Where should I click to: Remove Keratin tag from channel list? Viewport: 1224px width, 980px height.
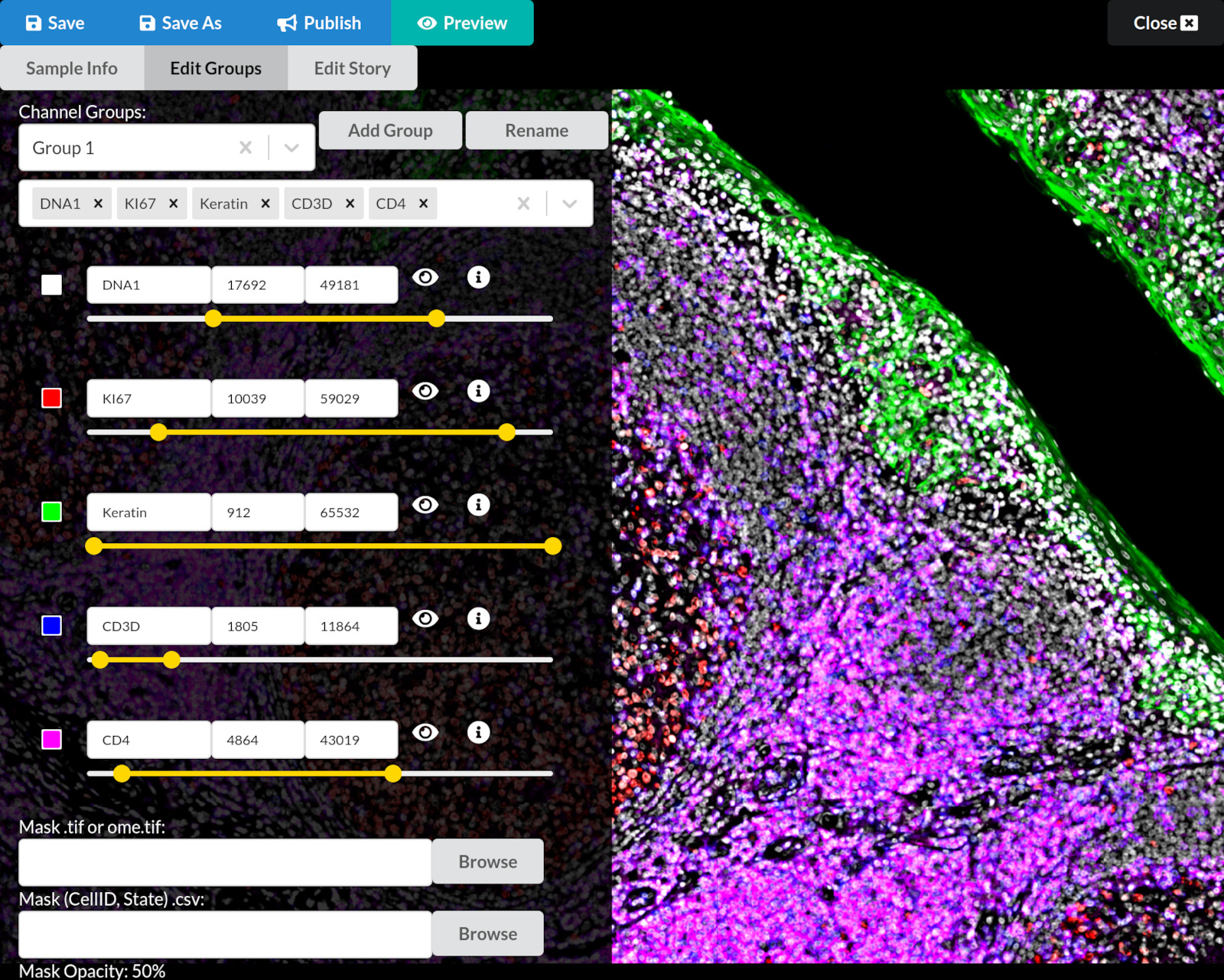[265, 203]
